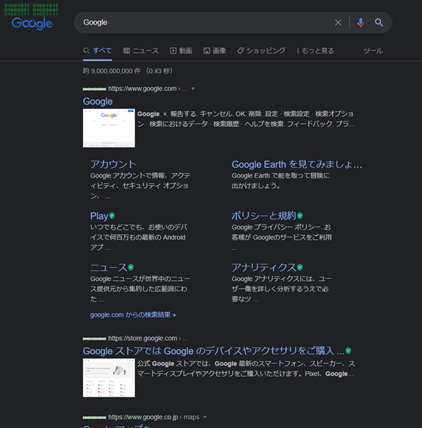This screenshot has width=422, height=428.
Task: Focus the search input containing Google
Action: pyautogui.click(x=207, y=22)
